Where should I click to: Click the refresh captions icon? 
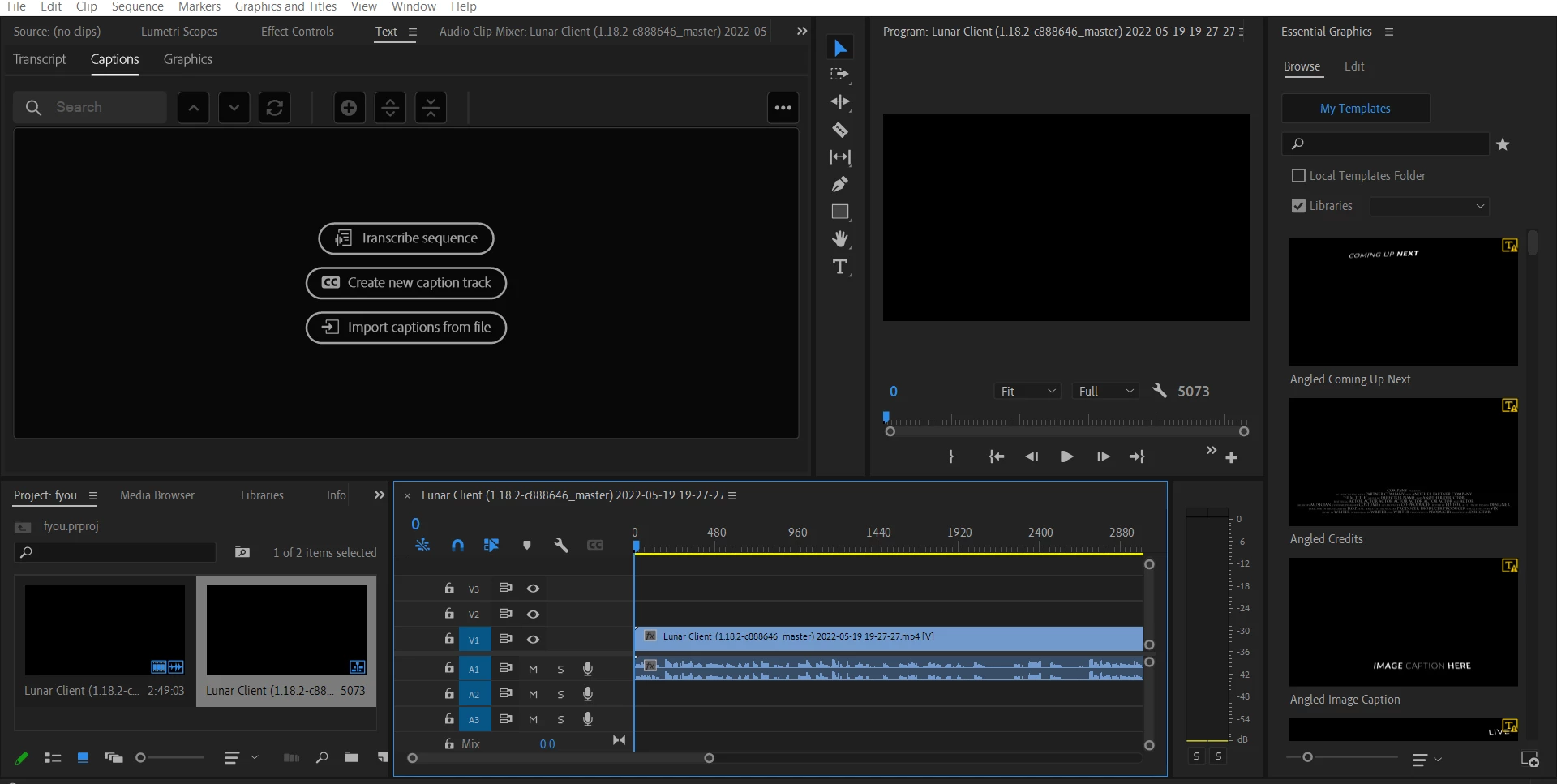click(x=275, y=108)
